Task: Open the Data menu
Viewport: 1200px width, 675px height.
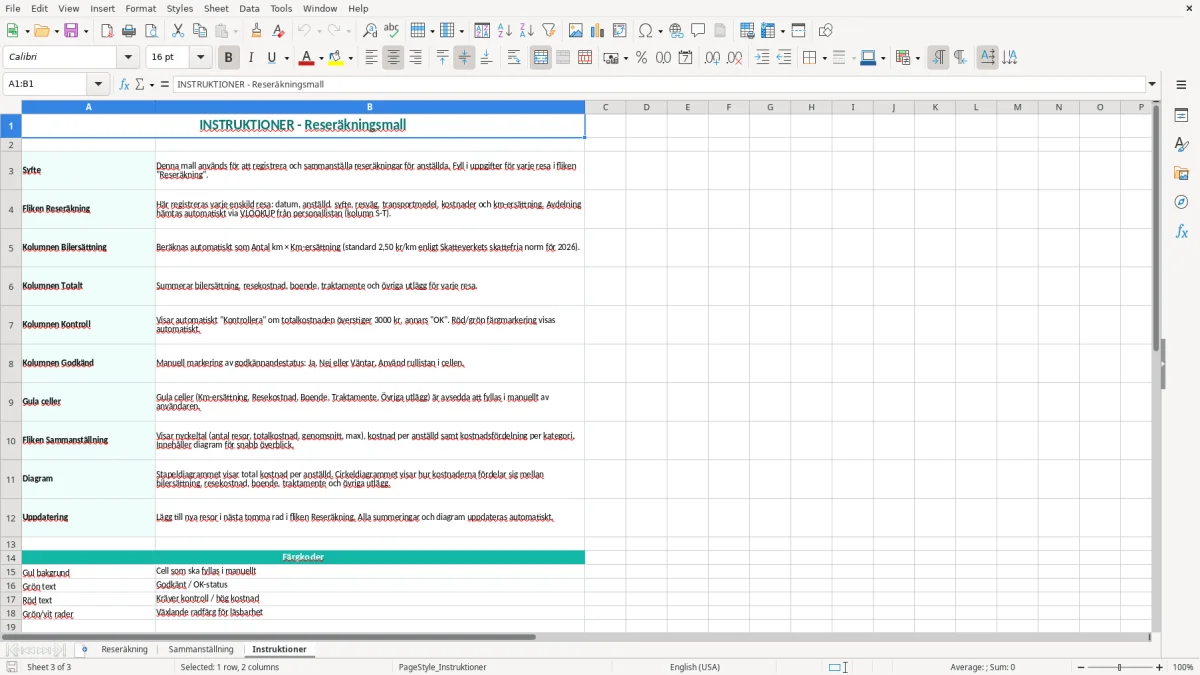Action: click(249, 8)
